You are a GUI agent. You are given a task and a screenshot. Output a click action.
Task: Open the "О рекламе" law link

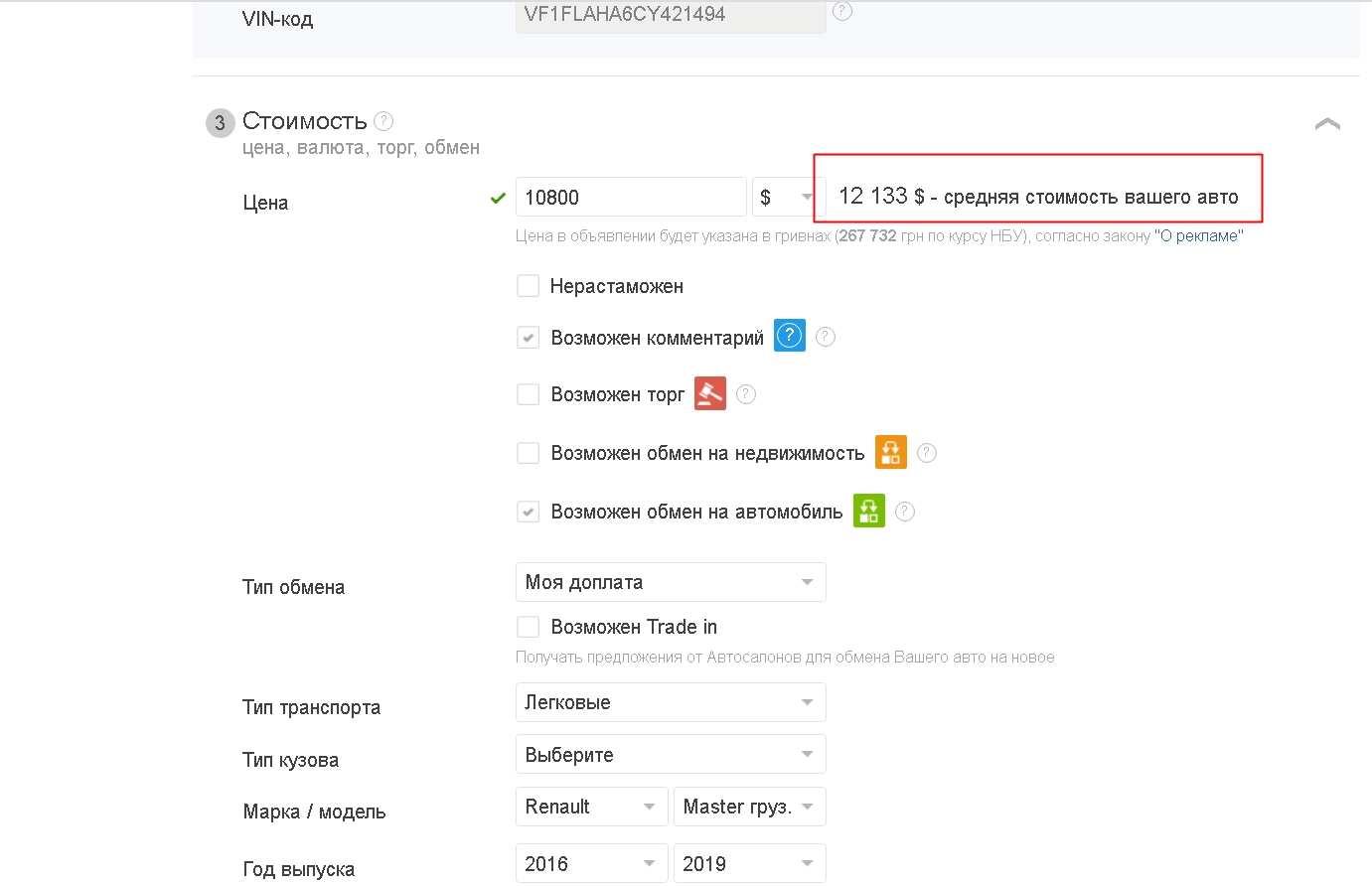coord(1198,236)
